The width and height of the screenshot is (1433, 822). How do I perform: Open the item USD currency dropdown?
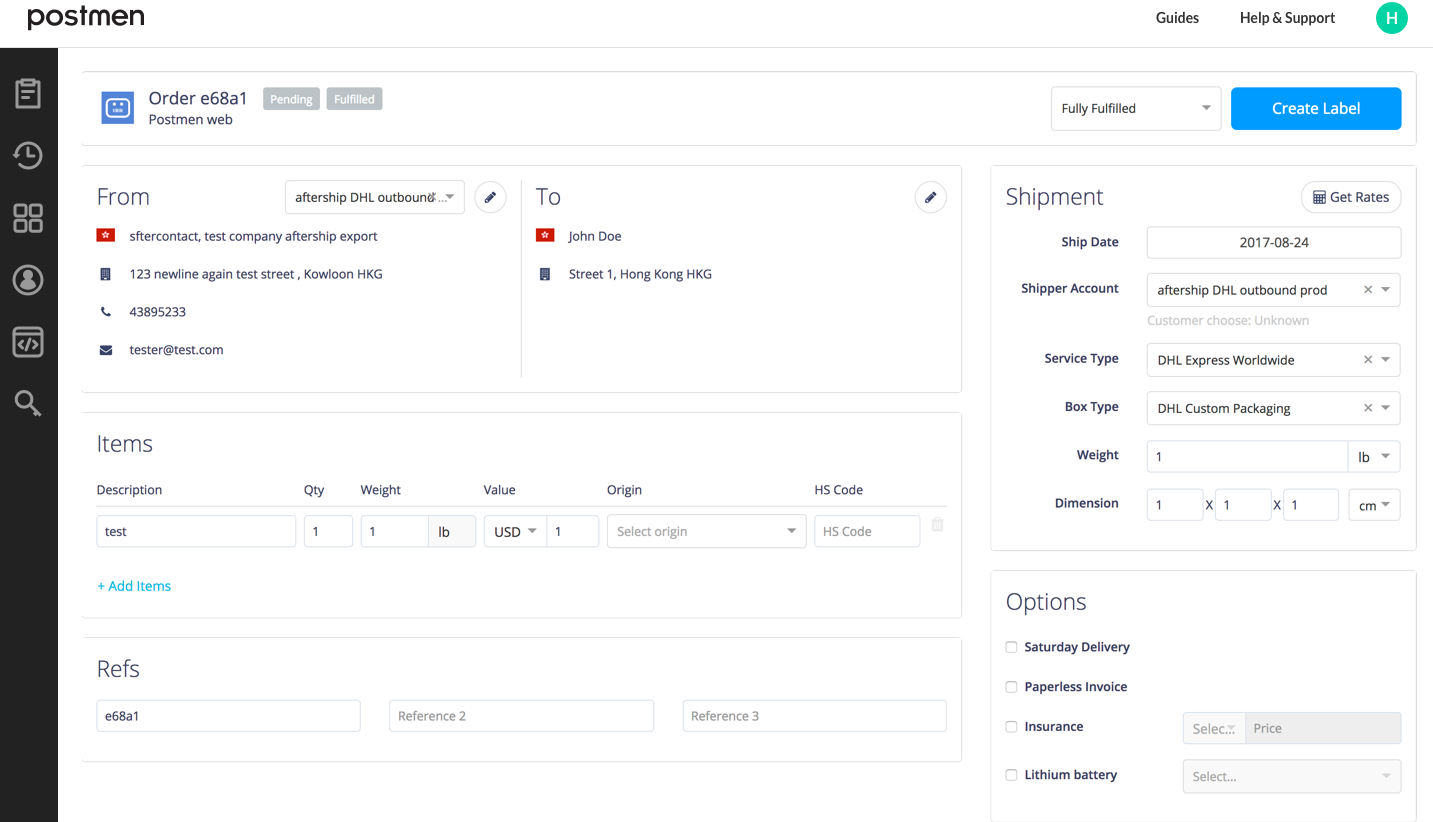(x=515, y=531)
